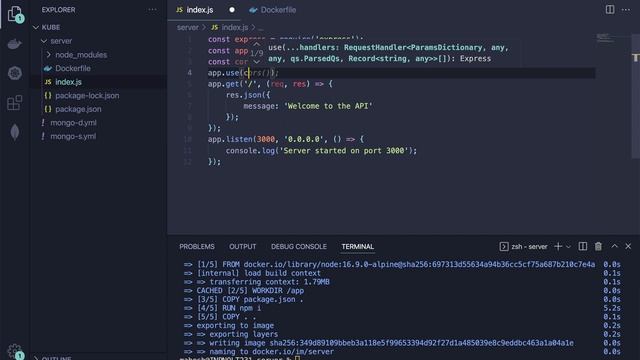Click the console.log line in editor
The image size is (640, 360).
click(322, 151)
